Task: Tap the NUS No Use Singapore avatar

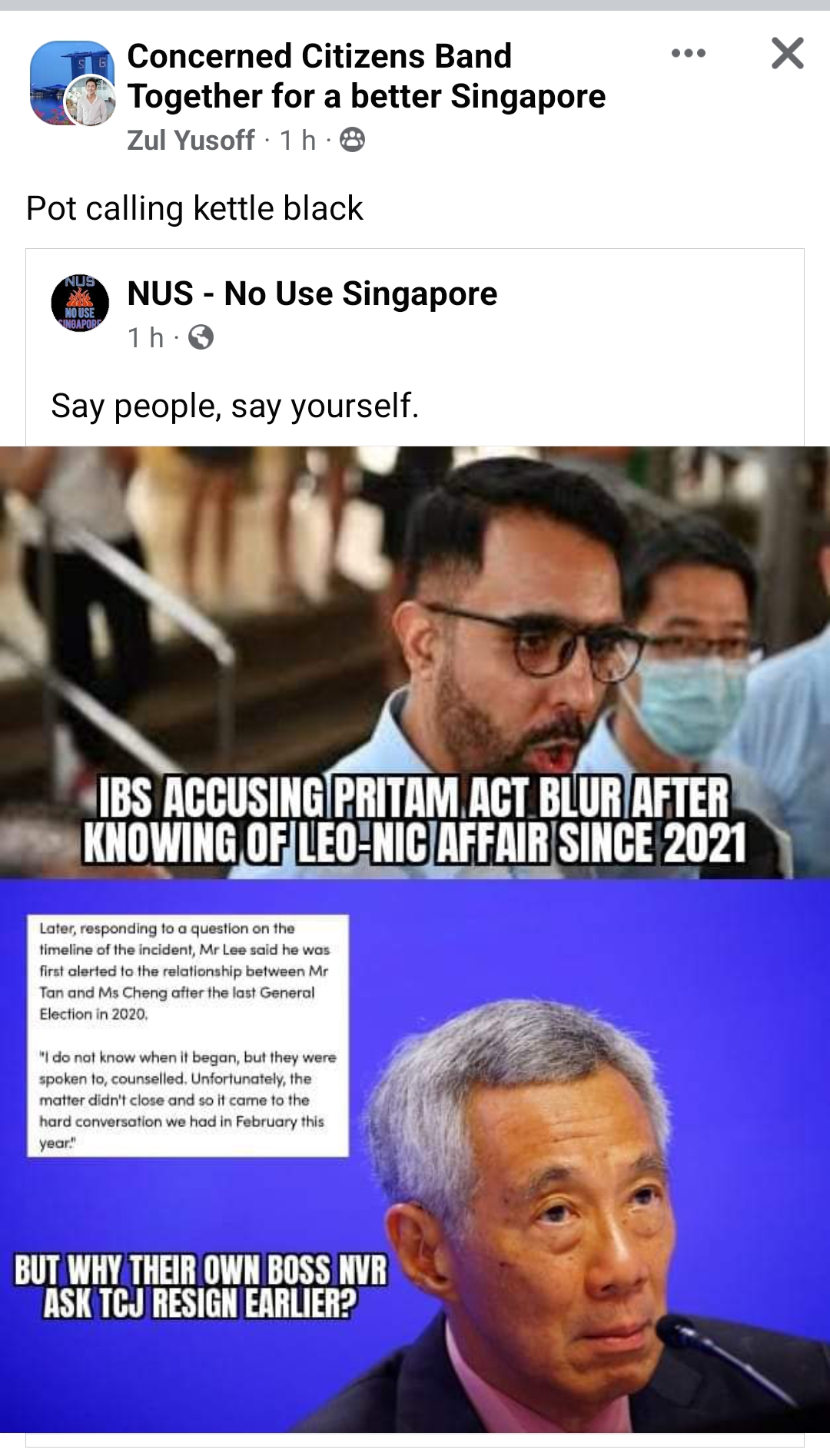Action: (80, 303)
